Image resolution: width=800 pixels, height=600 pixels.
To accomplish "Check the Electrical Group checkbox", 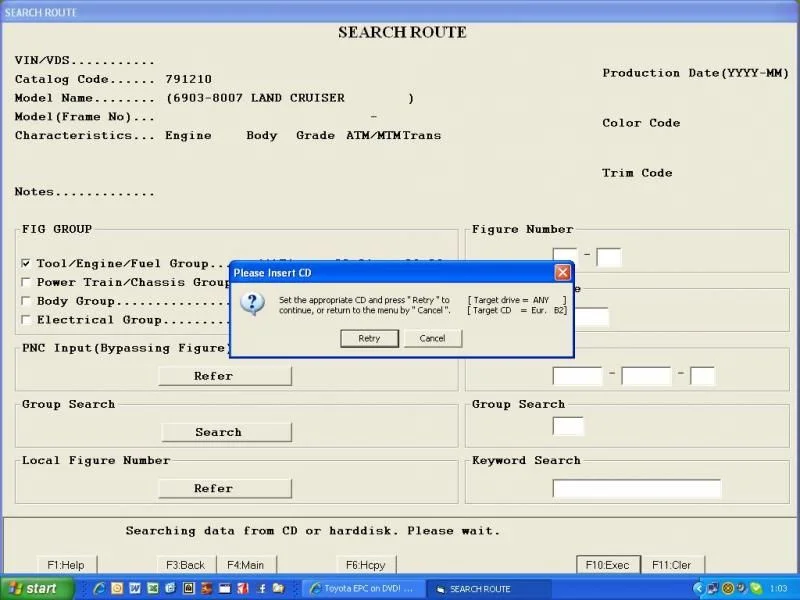I will [26, 320].
